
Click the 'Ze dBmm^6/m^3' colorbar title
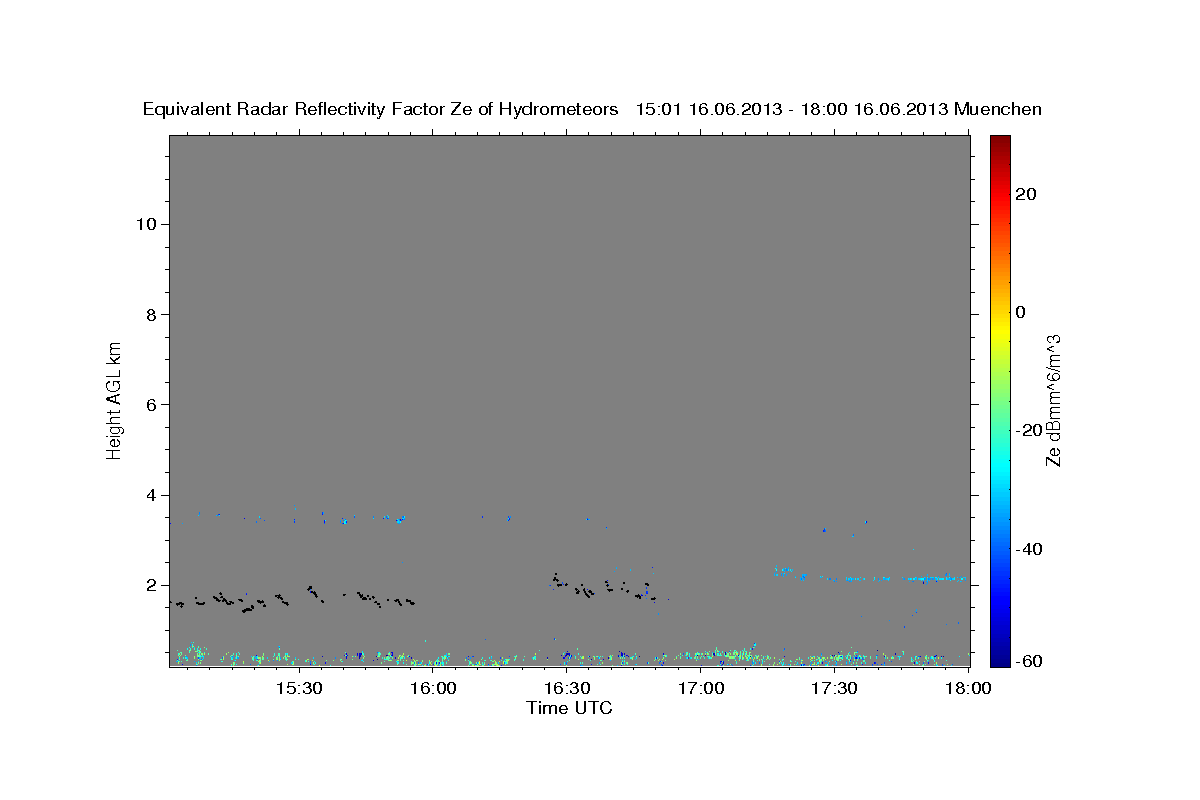coord(1053,400)
